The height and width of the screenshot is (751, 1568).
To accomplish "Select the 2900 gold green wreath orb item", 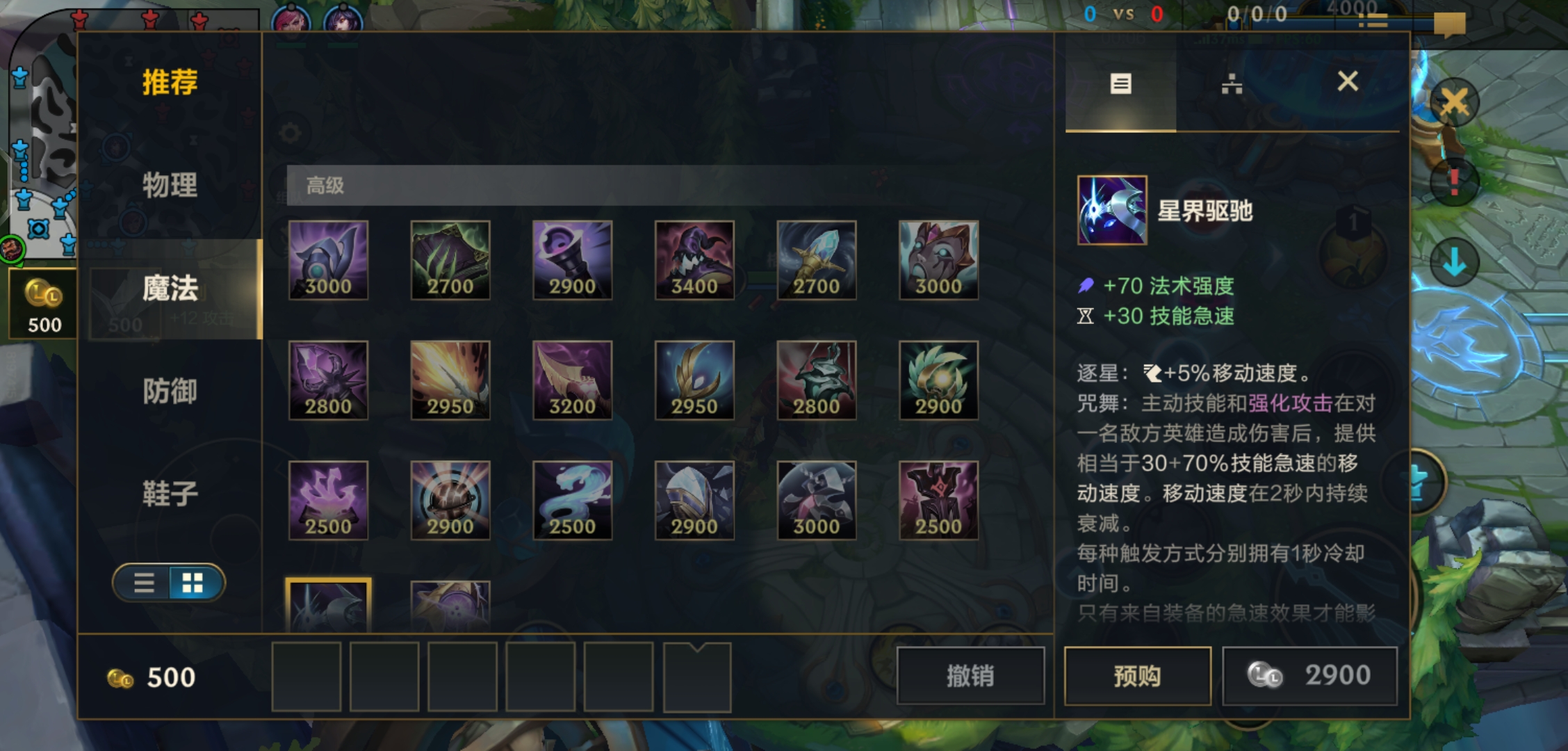I will [938, 380].
